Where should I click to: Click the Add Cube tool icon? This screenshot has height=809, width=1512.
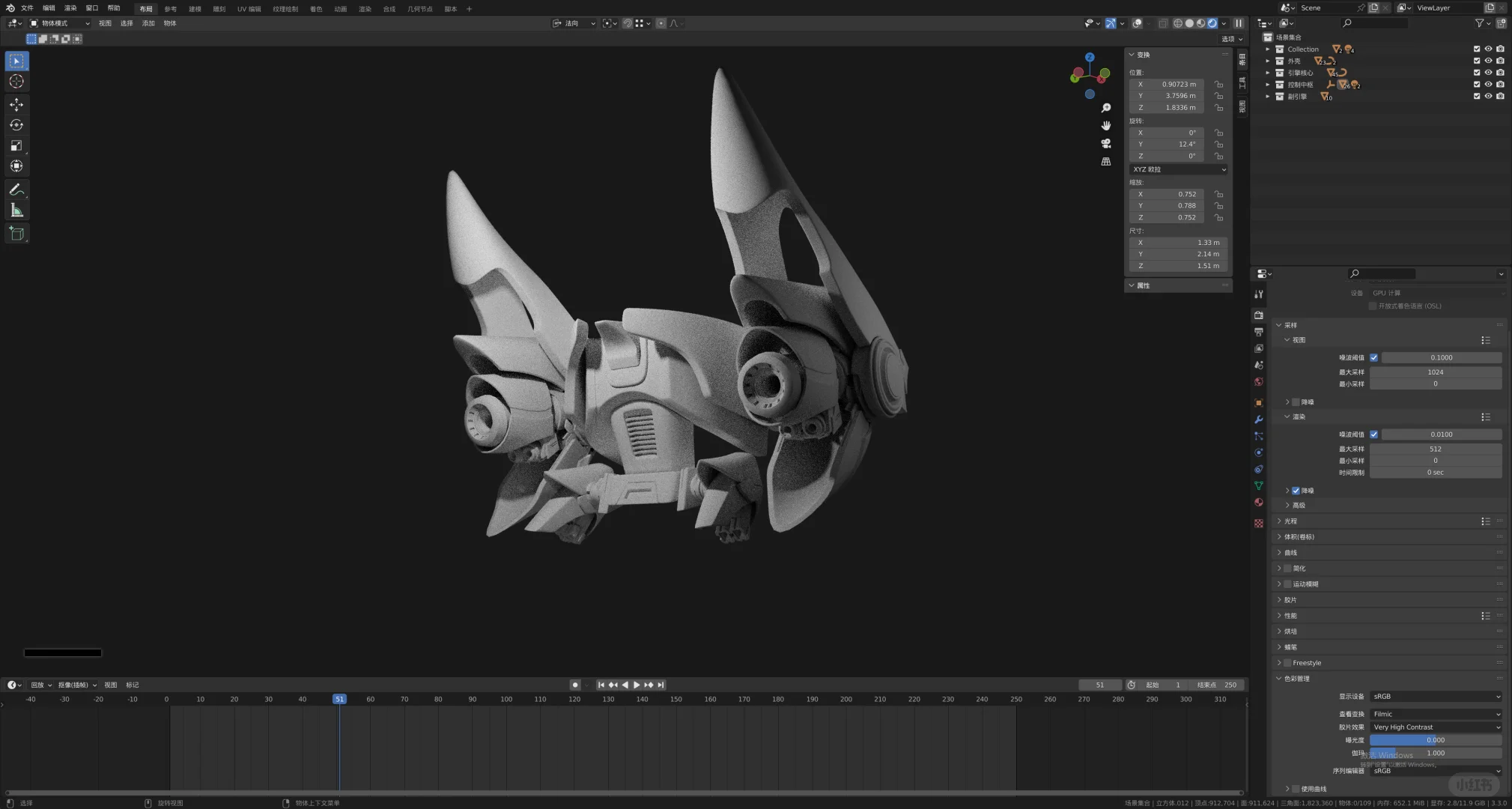click(16, 234)
